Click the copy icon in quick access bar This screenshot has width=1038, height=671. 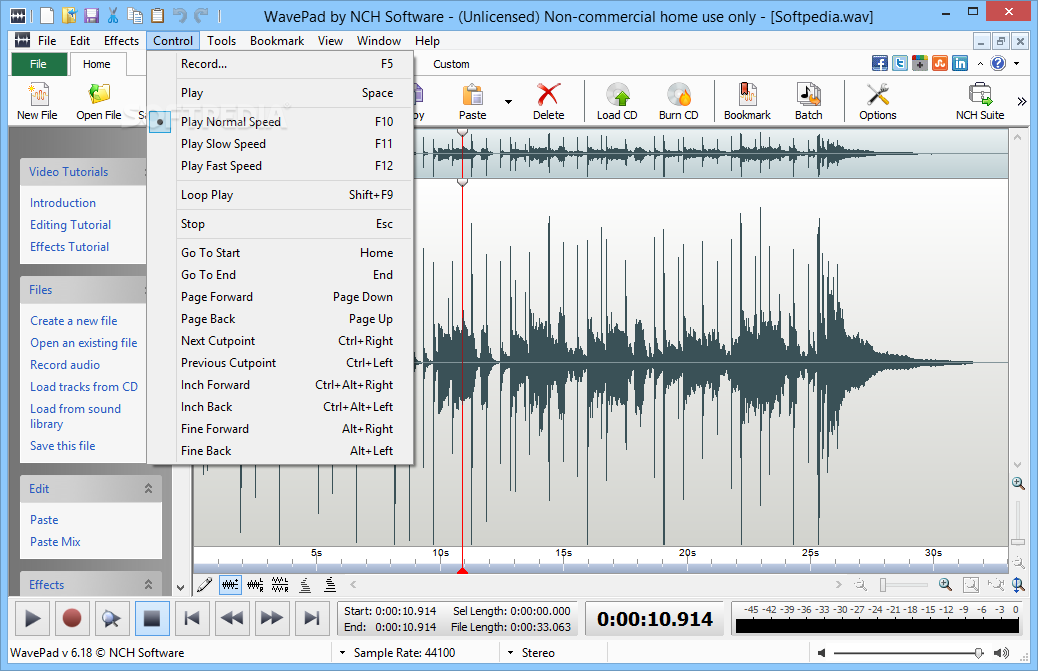(135, 15)
